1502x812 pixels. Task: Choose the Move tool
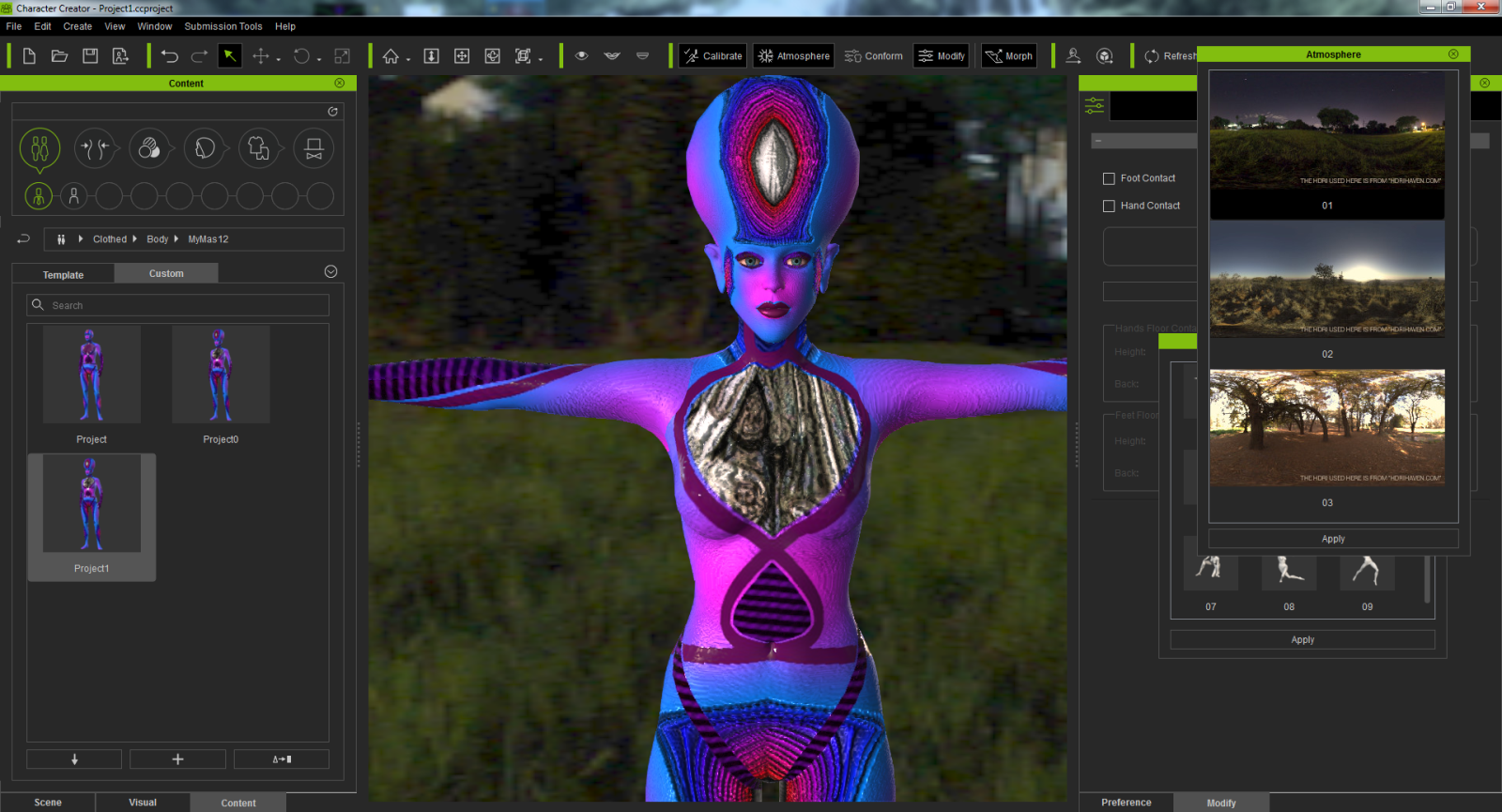(x=261, y=56)
